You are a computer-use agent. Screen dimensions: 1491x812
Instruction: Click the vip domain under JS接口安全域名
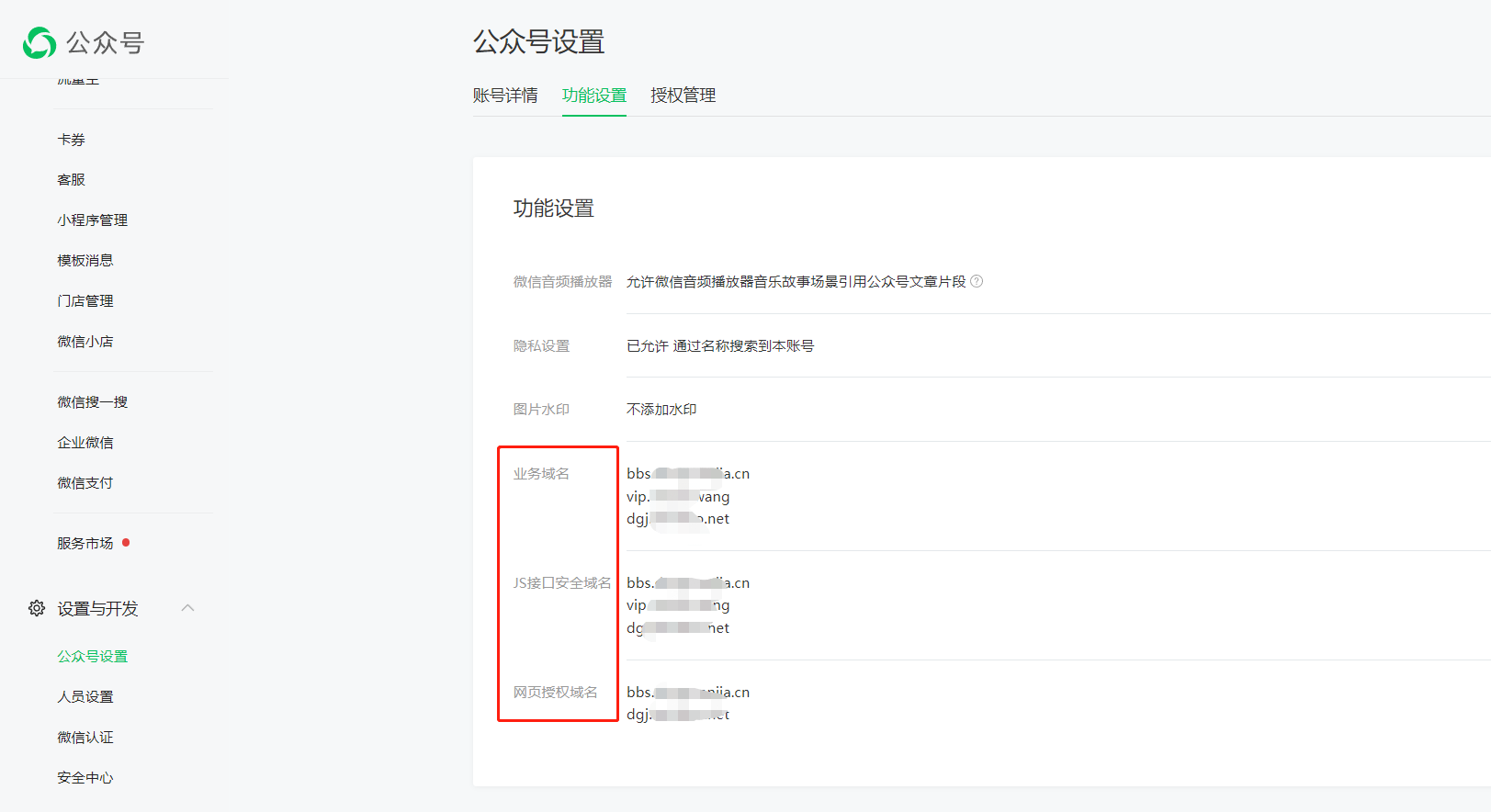(x=678, y=606)
